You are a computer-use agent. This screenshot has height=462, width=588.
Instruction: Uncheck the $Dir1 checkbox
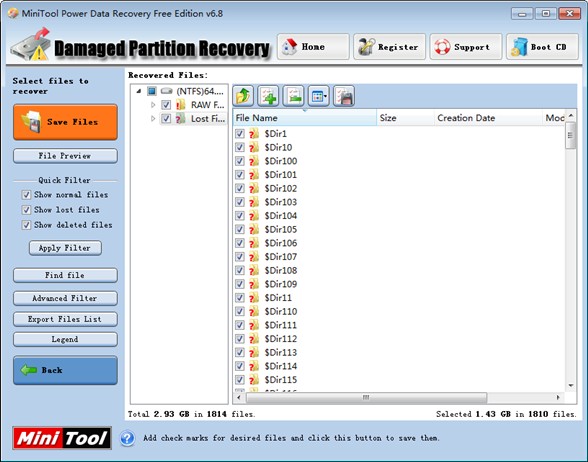tap(240, 134)
